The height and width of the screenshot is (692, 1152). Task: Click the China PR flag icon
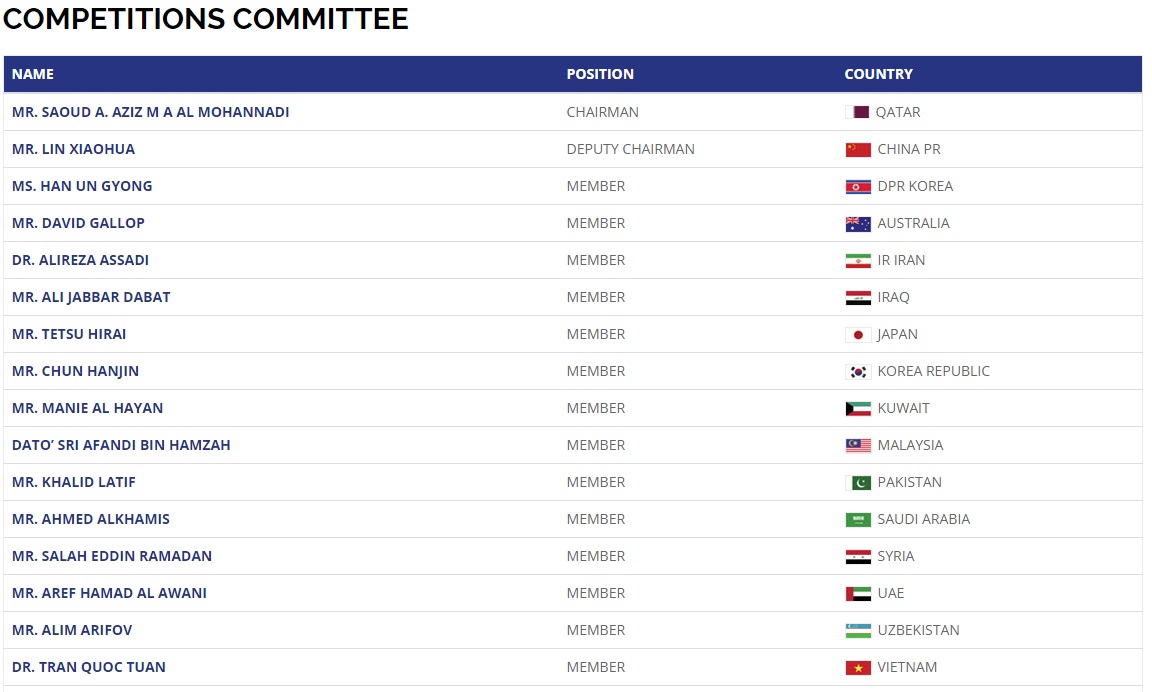click(858, 150)
